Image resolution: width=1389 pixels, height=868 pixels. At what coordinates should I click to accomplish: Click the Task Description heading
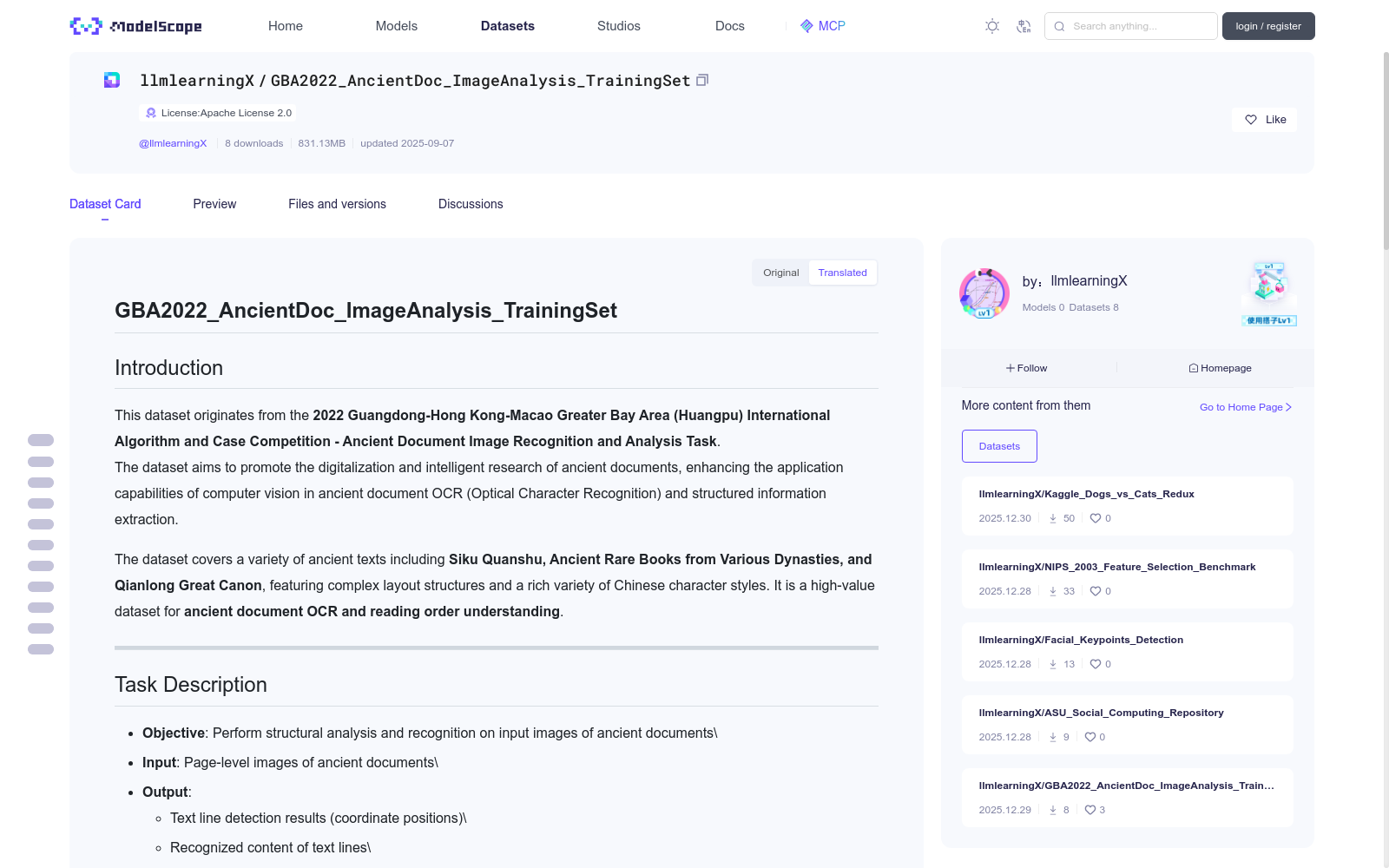tap(191, 685)
